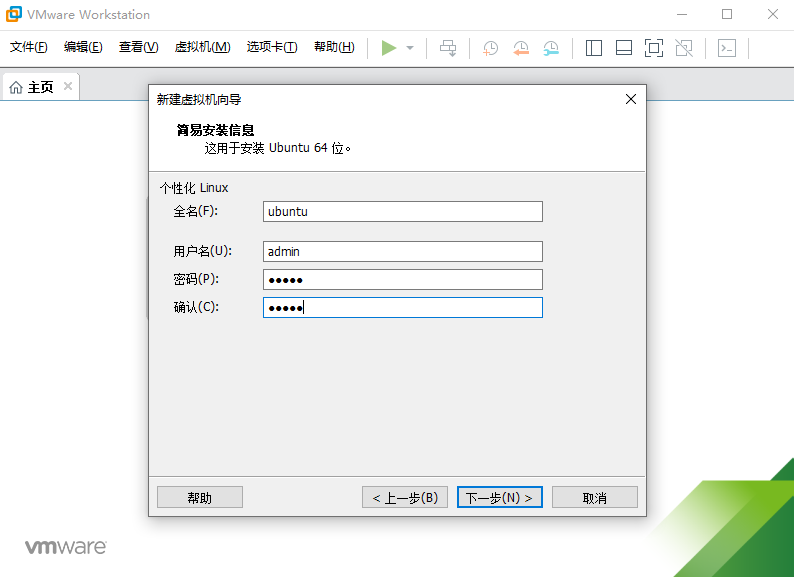Click the revert to snapshot icon
Image resolution: width=794 pixels, height=577 pixels.
coord(521,48)
